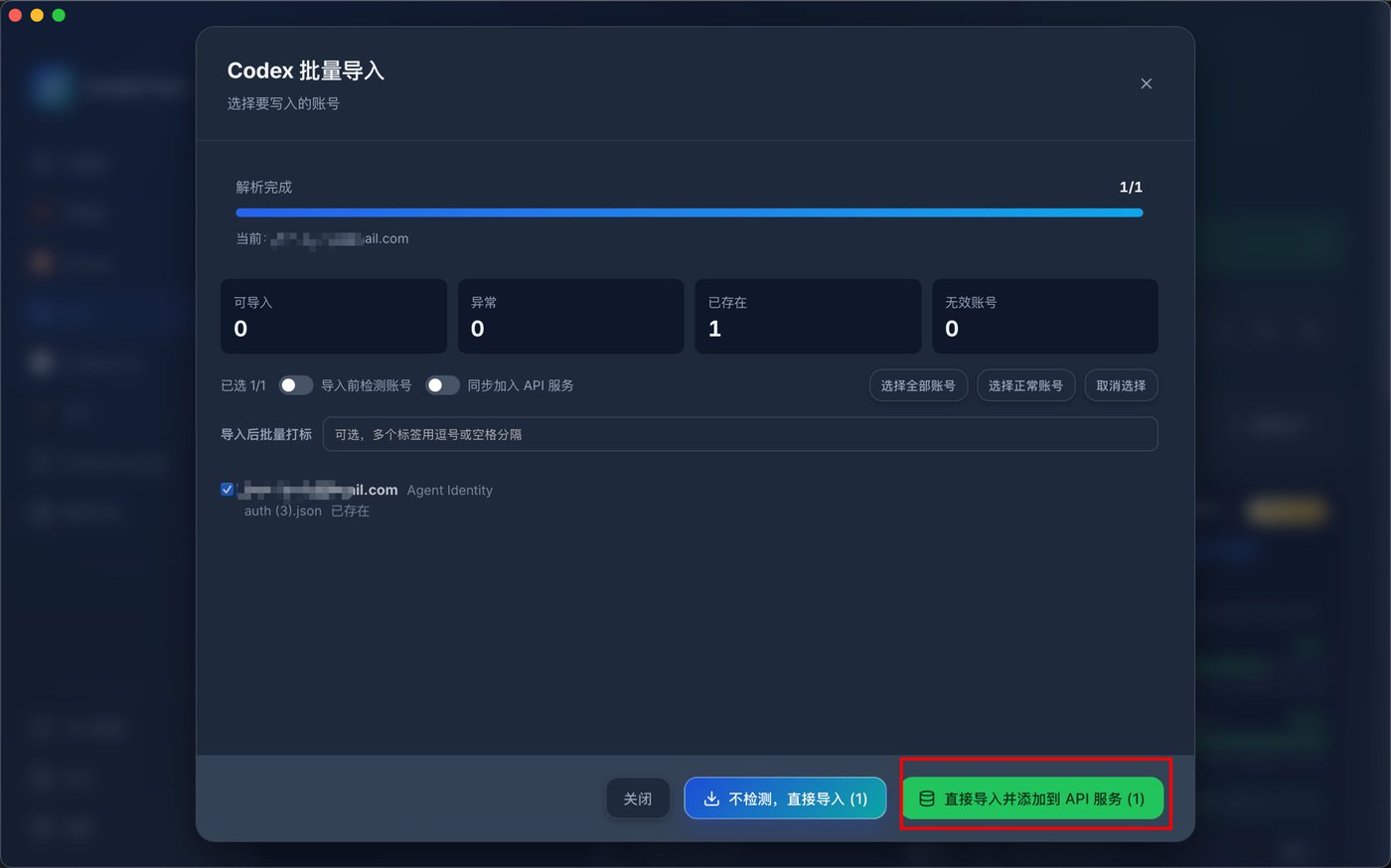
Task: Click the yellow macOS minimize window button
Action: point(37,15)
